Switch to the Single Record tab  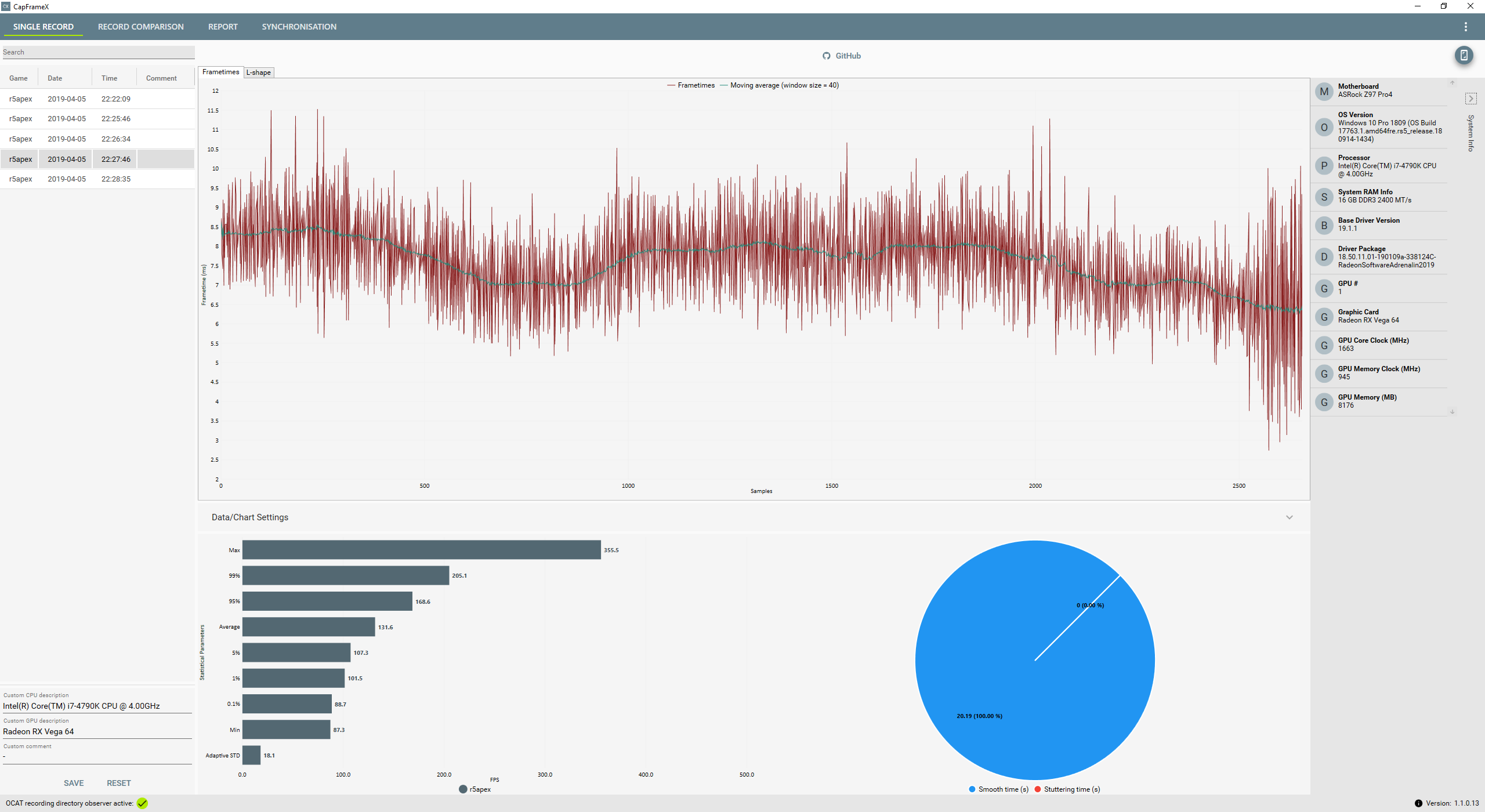pyautogui.click(x=44, y=27)
